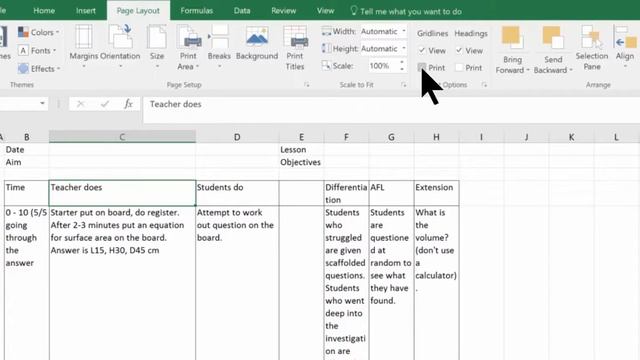The width and height of the screenshot is (640, 360).
Task: Click the fx Insert Function icon
Action: (x=128, y=104)
